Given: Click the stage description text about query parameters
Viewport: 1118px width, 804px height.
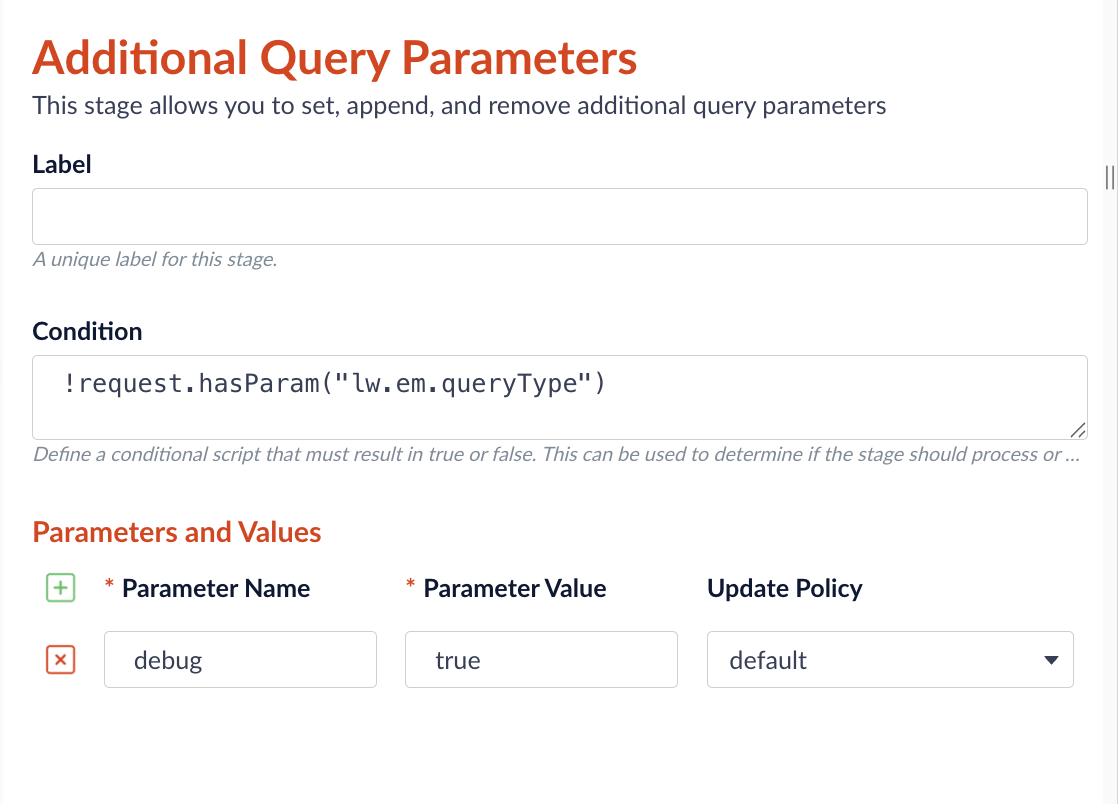Looking at the screenshot, I should click(459, 105).
